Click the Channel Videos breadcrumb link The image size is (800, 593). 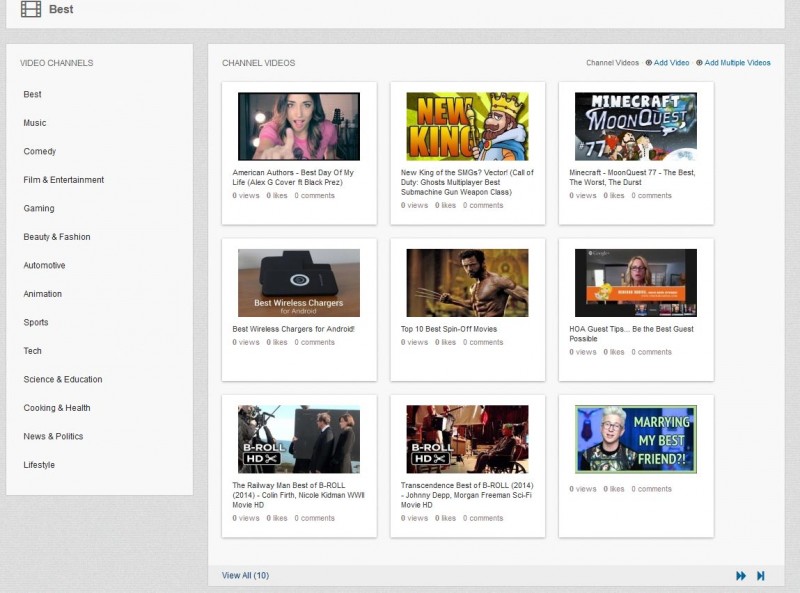coord(612,63)
